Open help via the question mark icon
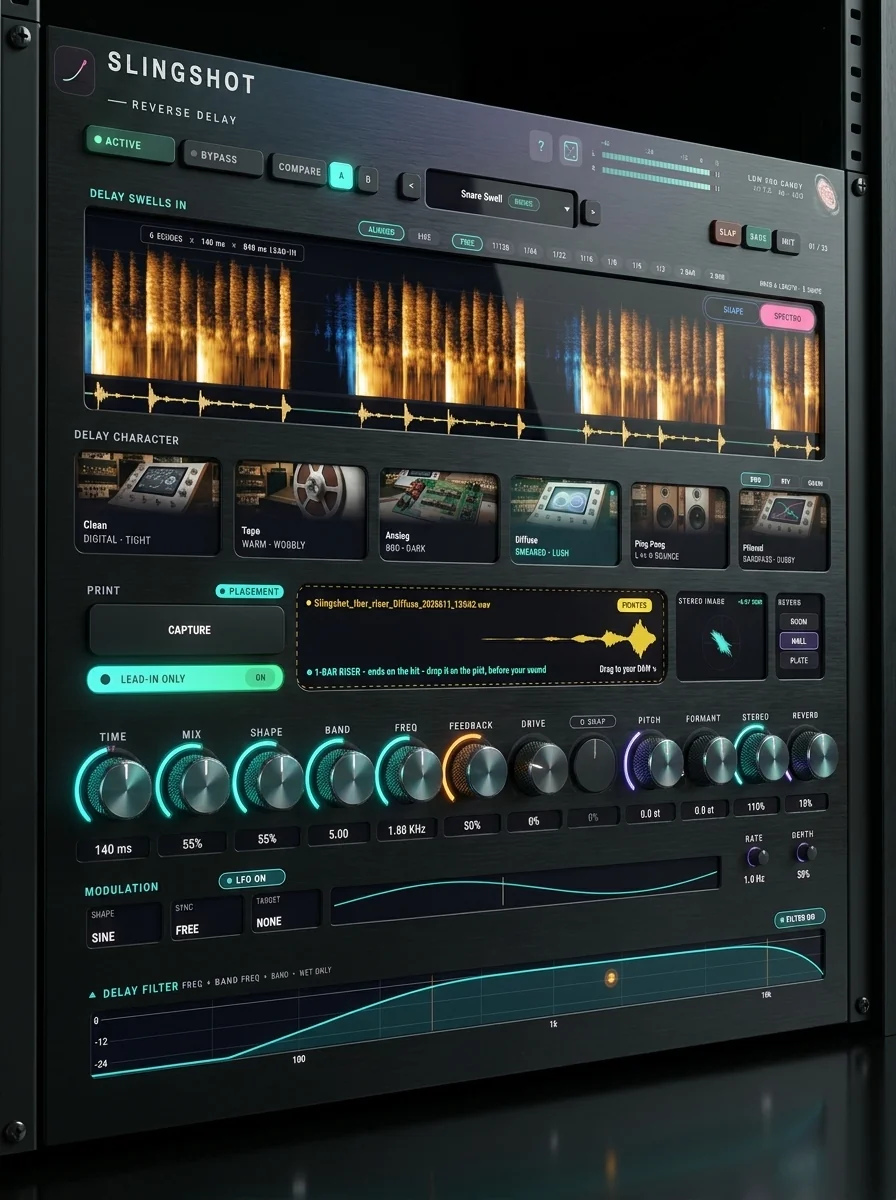 tap(541, 147)
